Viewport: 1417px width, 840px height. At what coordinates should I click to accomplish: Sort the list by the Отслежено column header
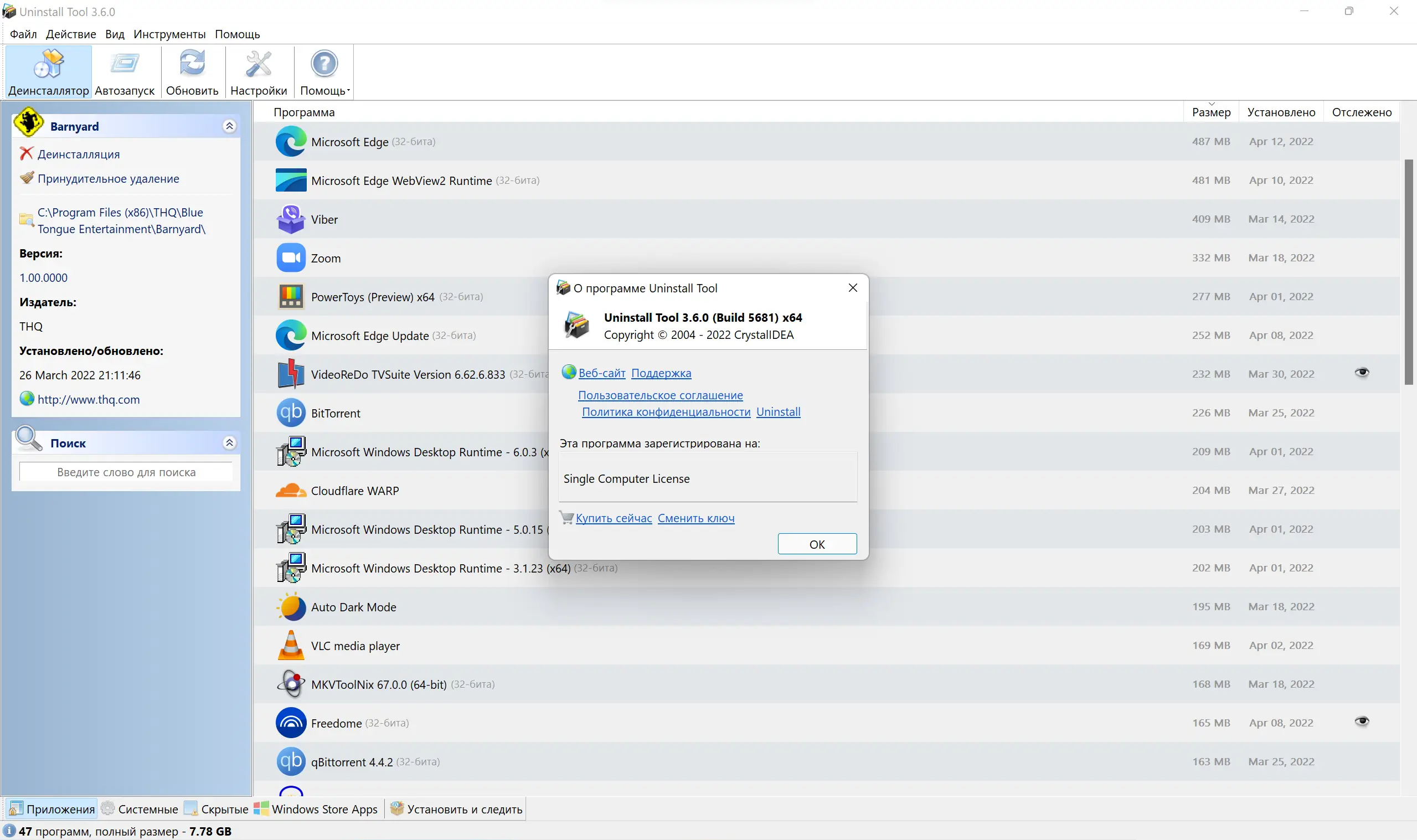pos(1361,112)
